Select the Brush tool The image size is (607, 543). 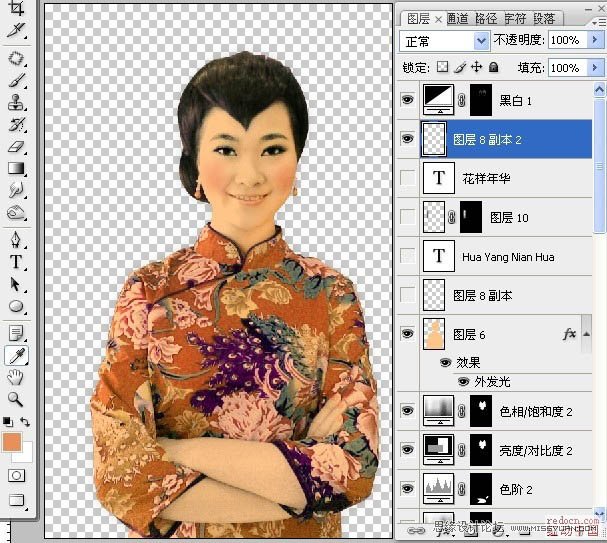click(x=16, y=81)
